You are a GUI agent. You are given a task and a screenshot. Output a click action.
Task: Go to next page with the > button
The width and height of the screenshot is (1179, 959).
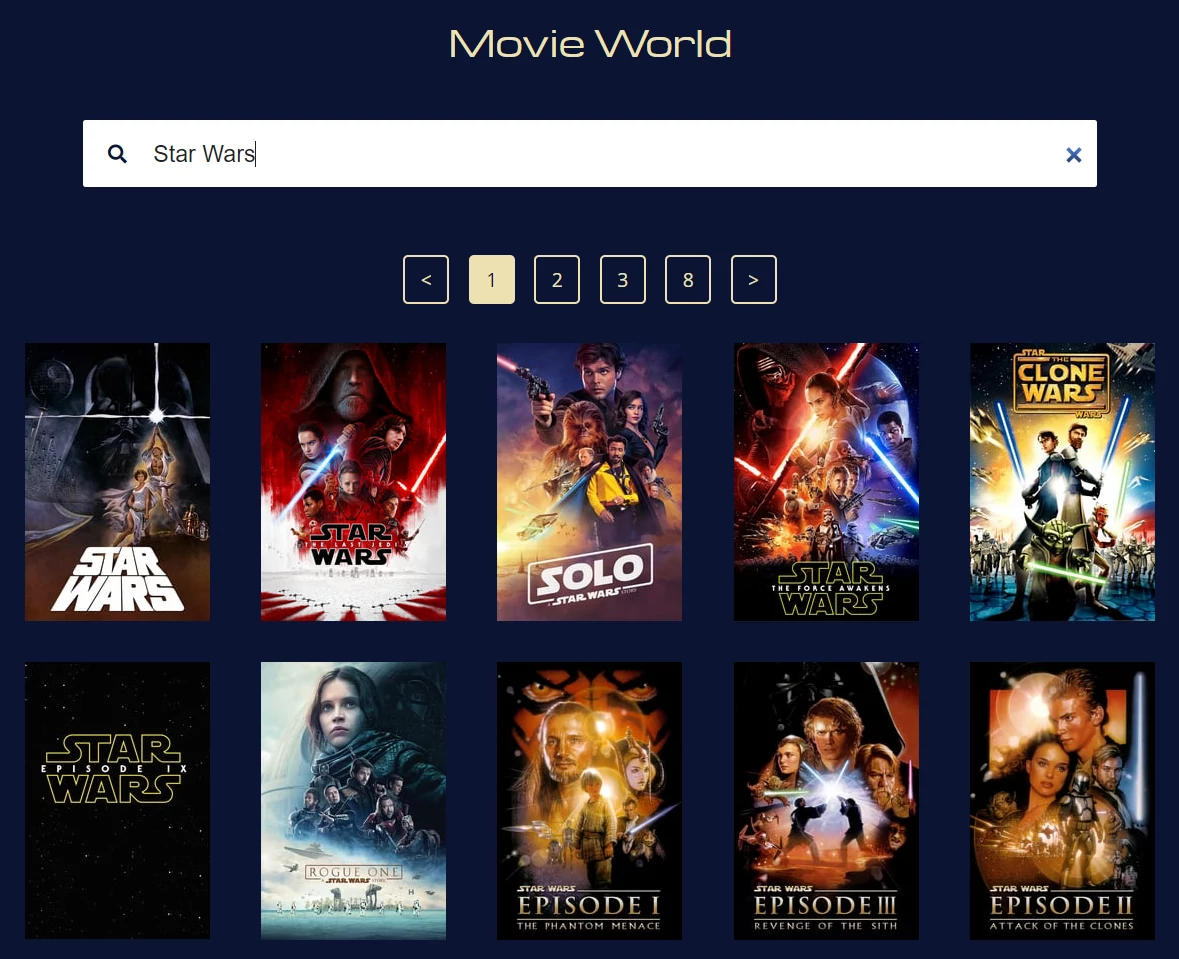[753, 280]
